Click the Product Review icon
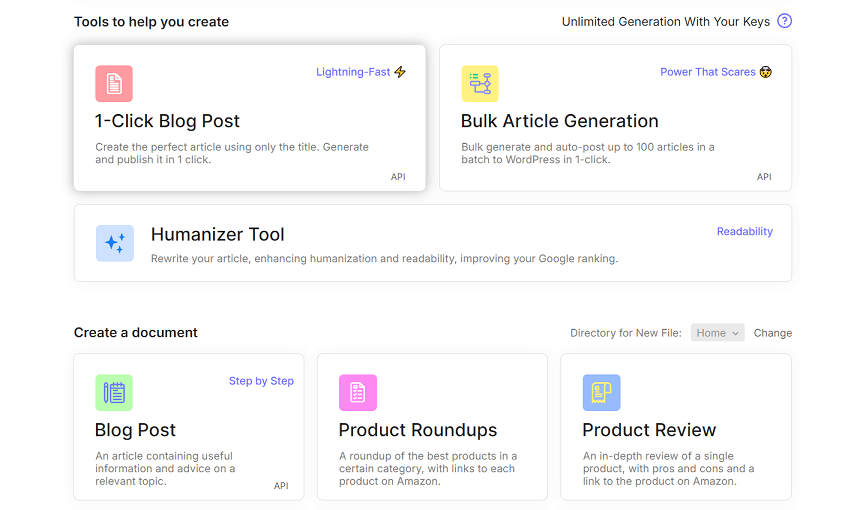854x510 pixels. [x=601, y=392]
